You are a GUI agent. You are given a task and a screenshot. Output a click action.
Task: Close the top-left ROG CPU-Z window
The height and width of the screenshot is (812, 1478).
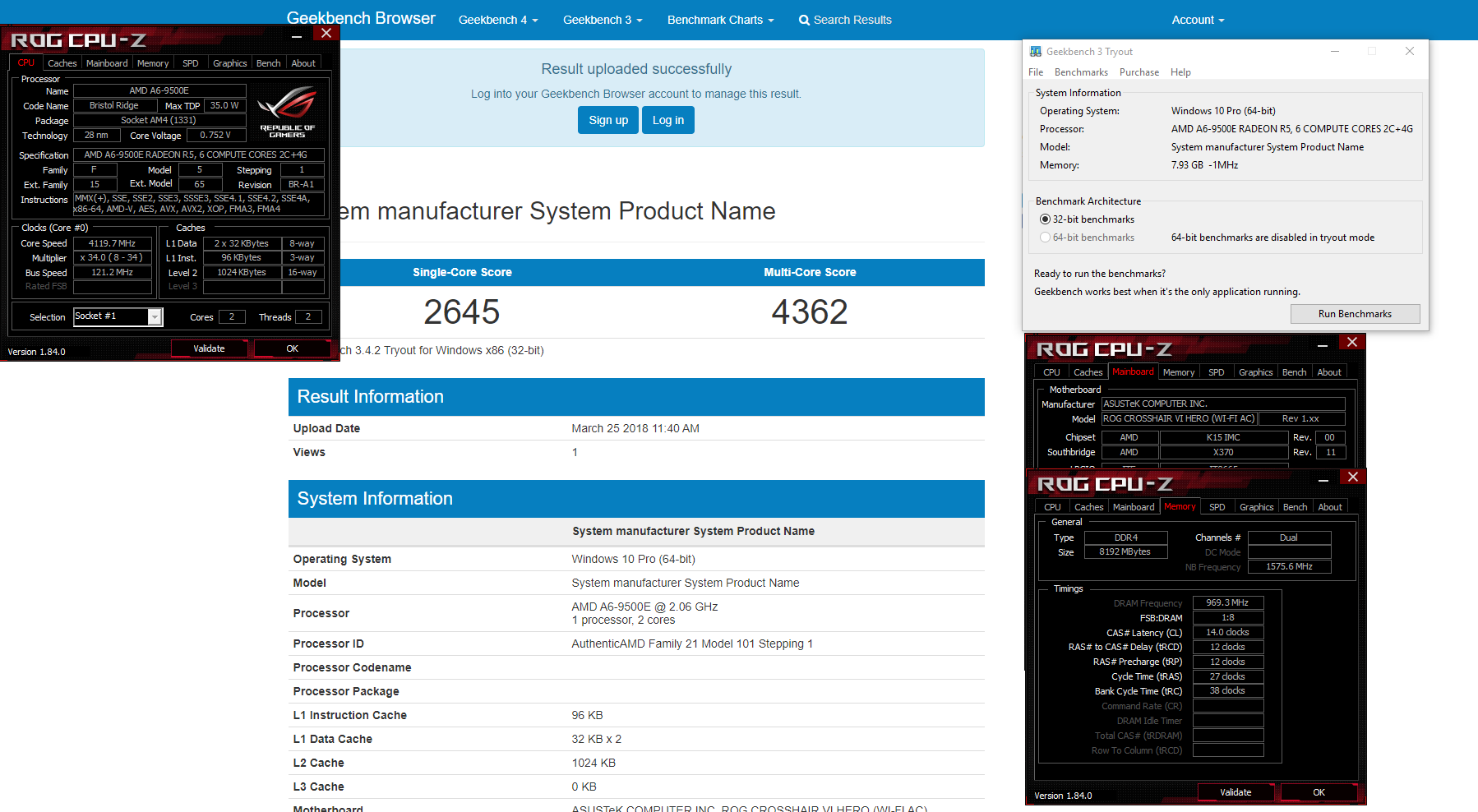point(326,34)
